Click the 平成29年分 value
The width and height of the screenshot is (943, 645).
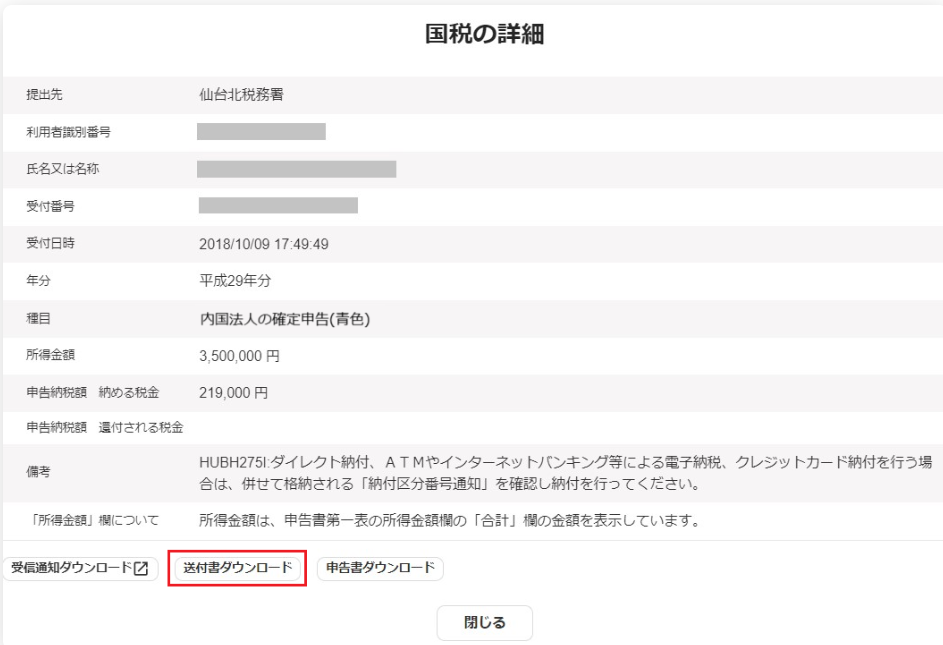pos(235,281)
